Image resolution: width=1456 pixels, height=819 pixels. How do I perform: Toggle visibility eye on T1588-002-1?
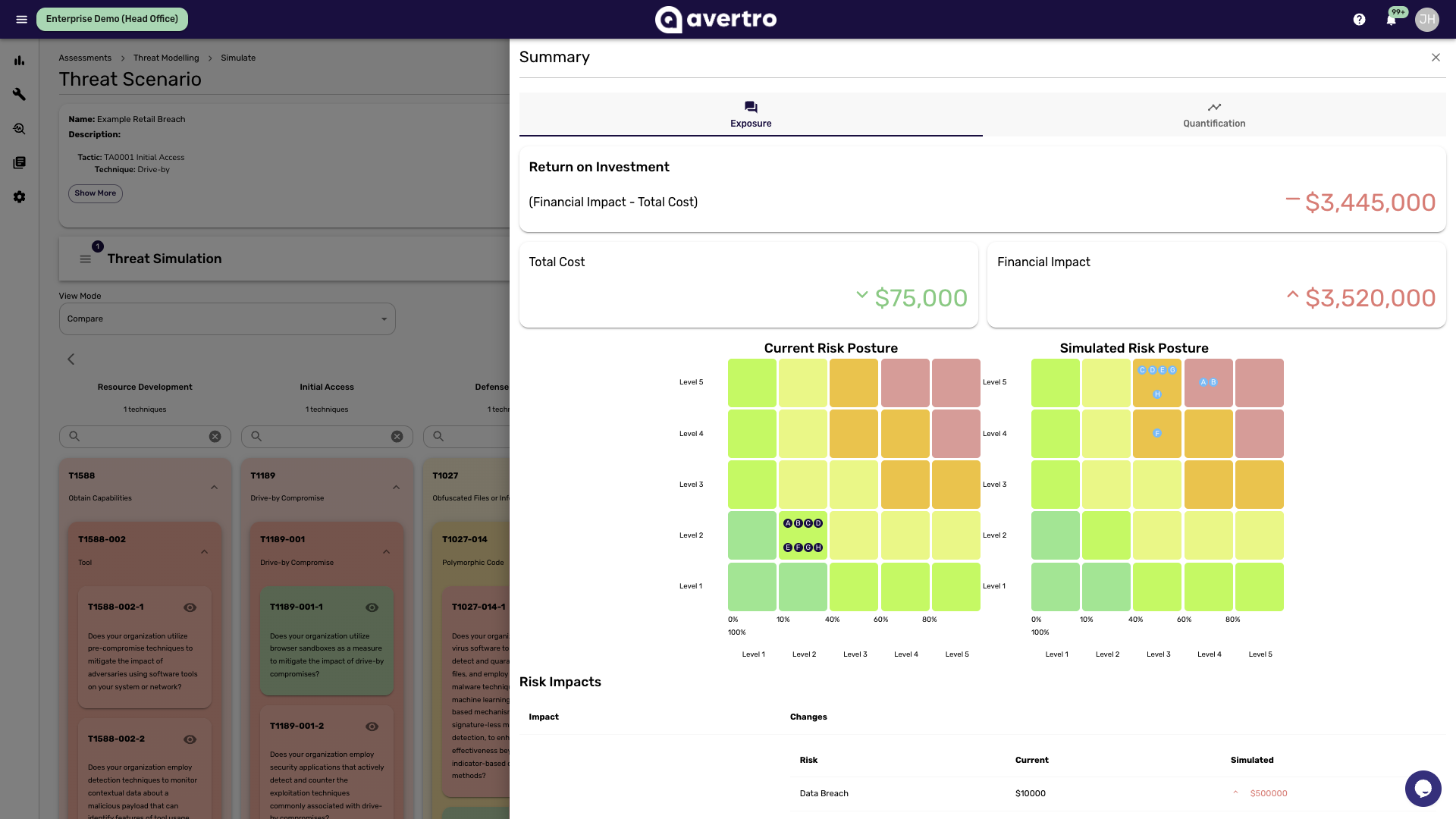190,607
